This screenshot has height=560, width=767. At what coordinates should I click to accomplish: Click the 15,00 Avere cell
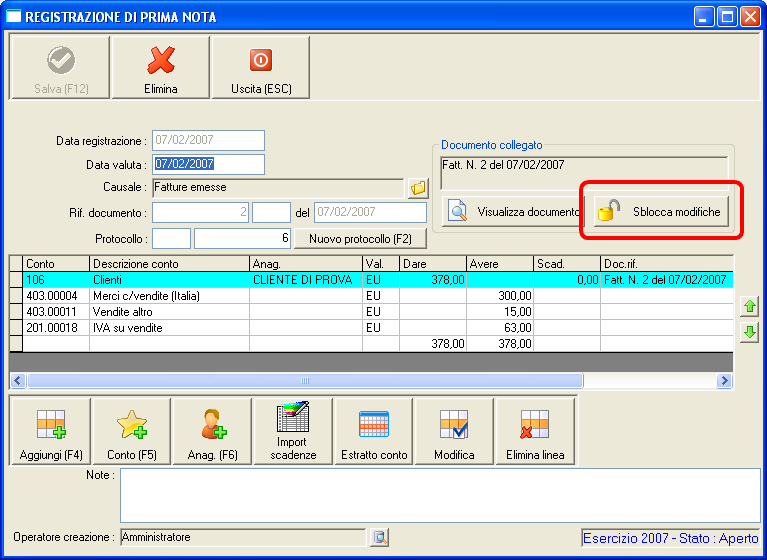click(x=500, y=312)
